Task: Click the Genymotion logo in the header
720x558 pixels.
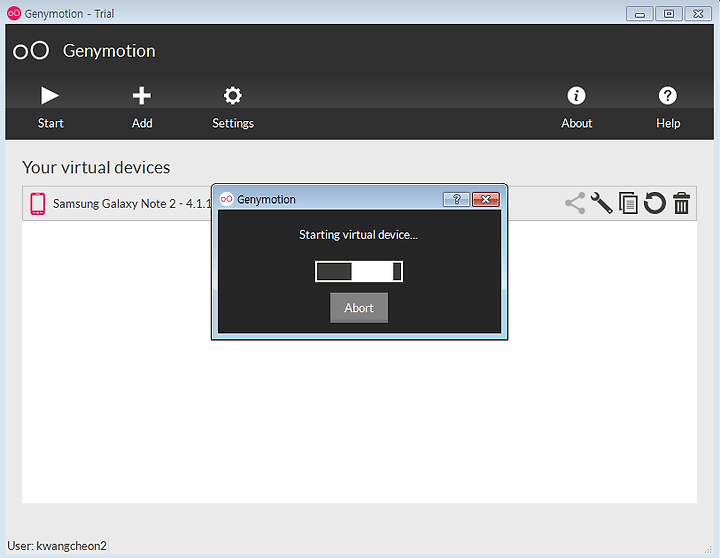Action: (31, 51)
